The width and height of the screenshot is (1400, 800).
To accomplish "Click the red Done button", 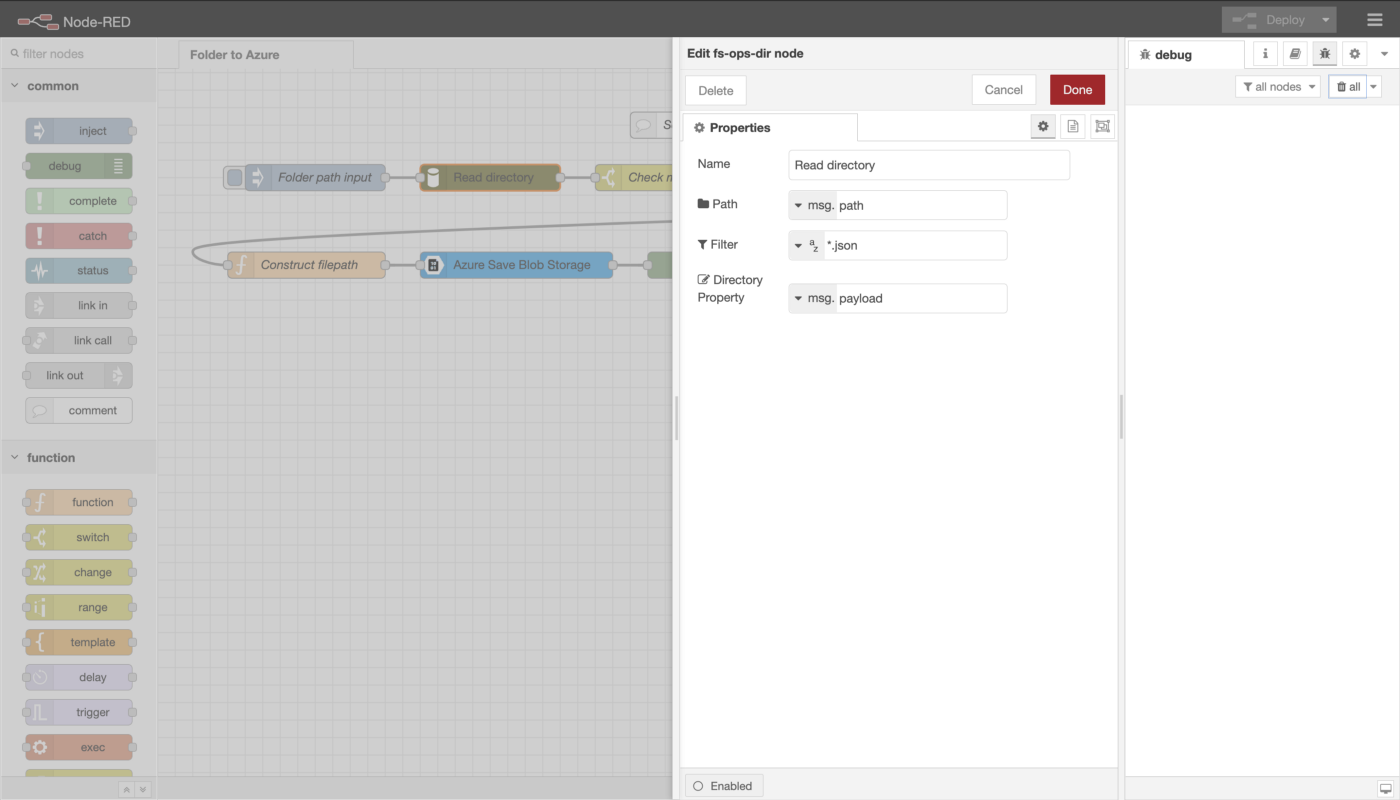I will [x=1077, y=90].
